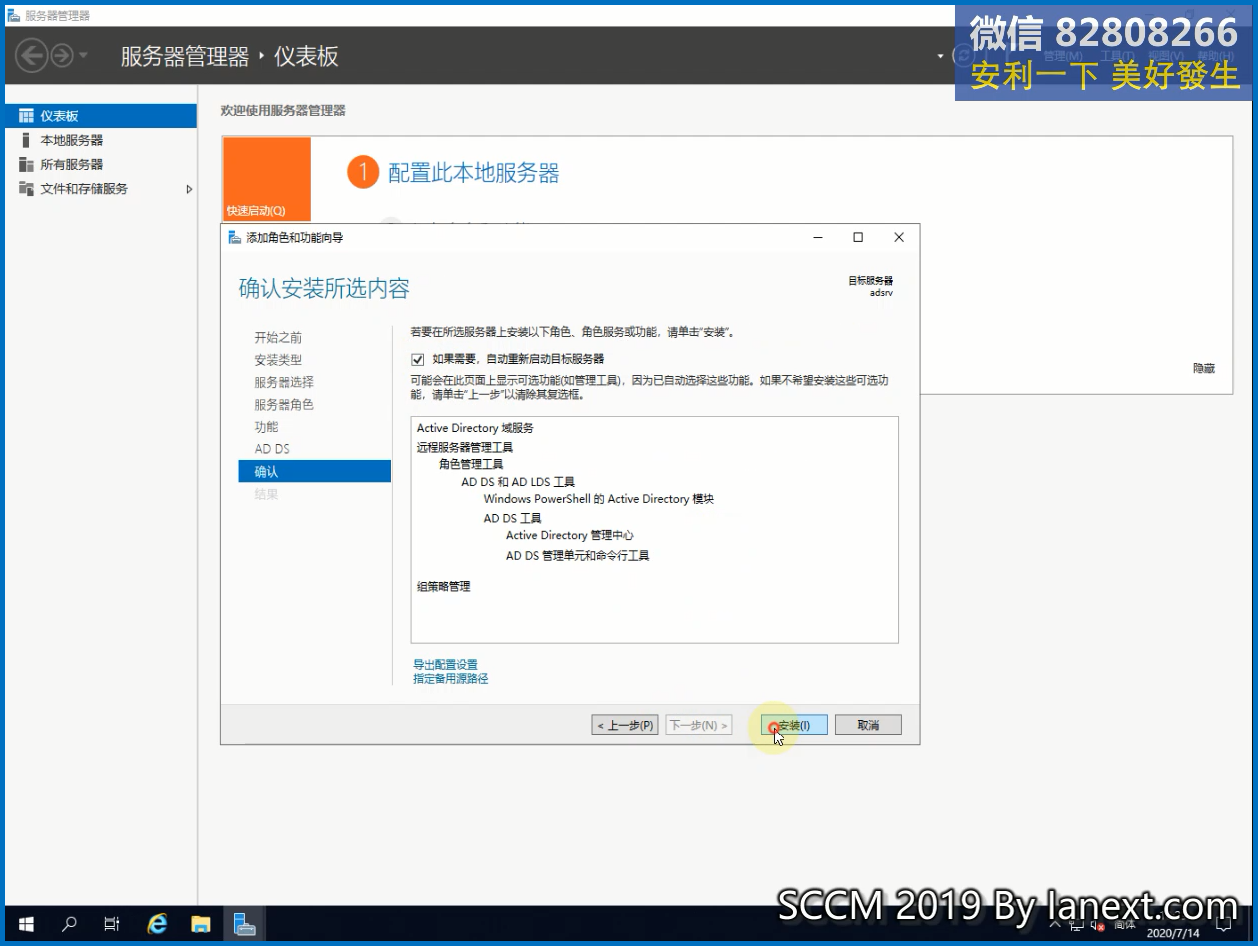This screenshot has width=1258, height=946.
Task: Select the 仪表板 dashboard icon in sidebar
Action: click(26, 116)
